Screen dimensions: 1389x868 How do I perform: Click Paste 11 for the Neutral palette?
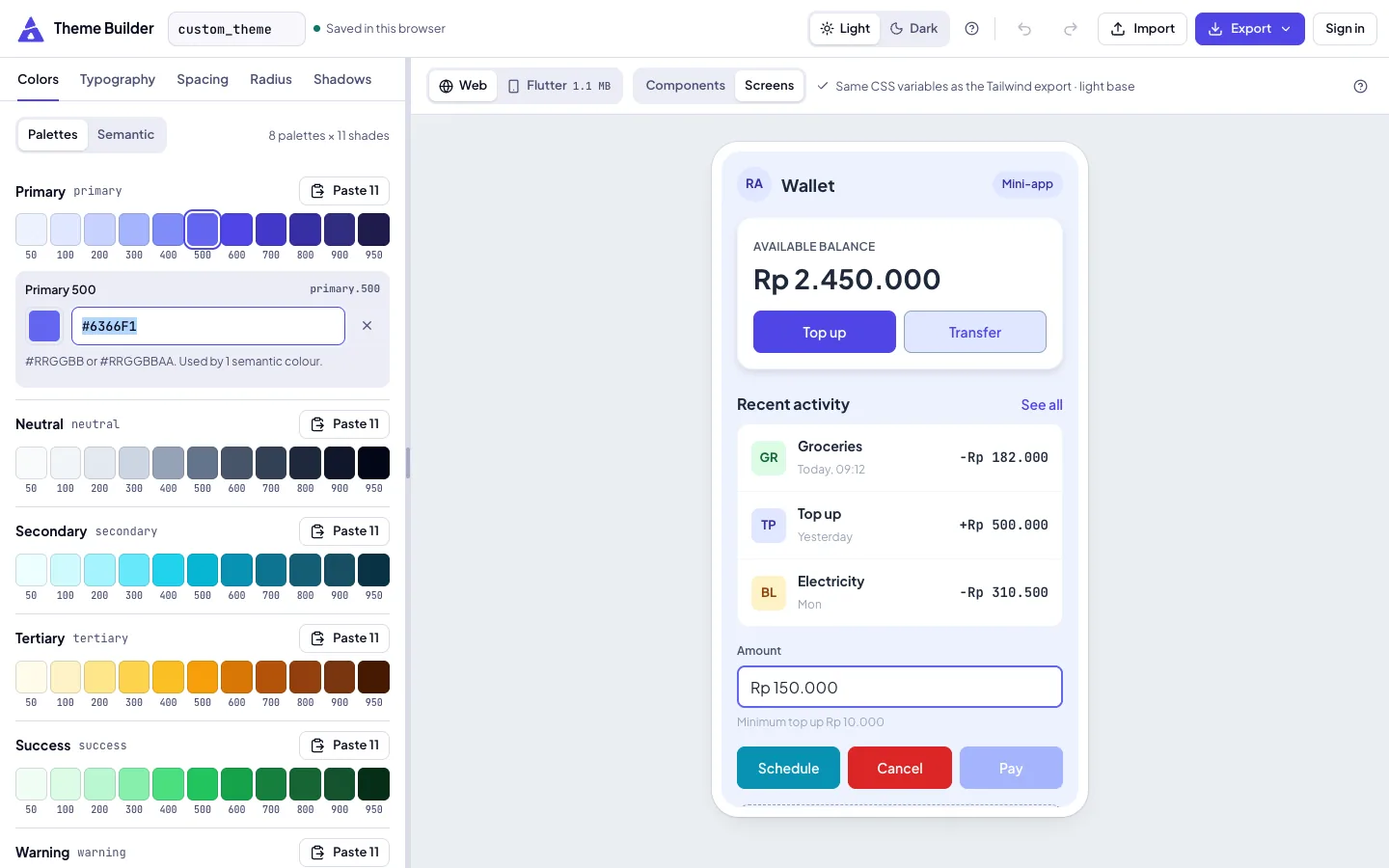(x=344, y=424)
